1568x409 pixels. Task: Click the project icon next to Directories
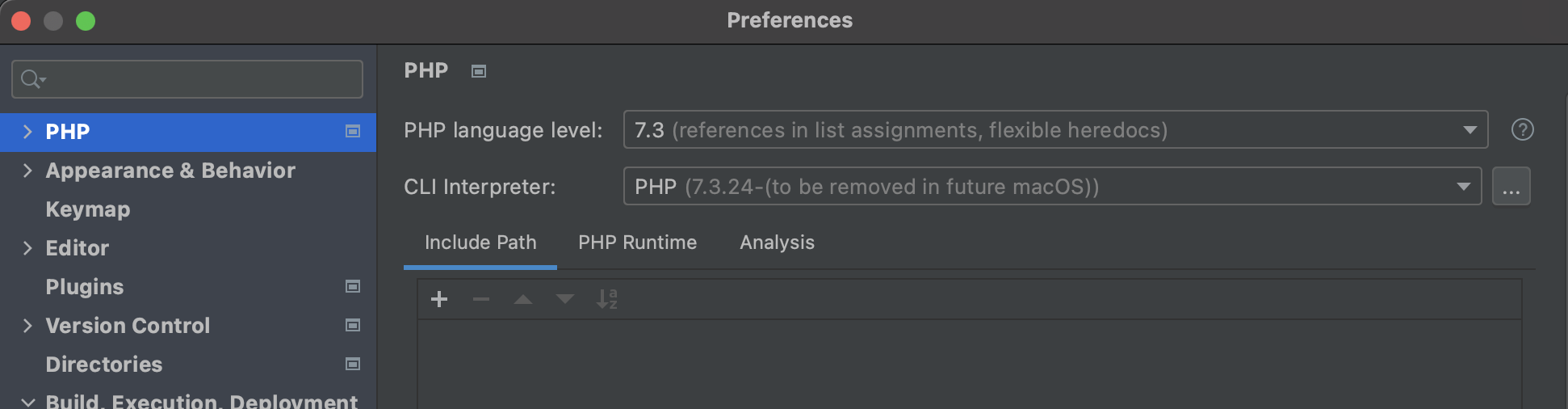click(x=353, y=365)
